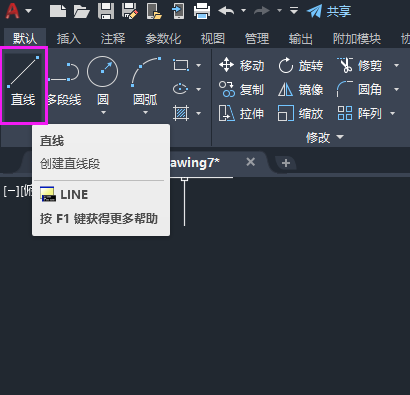This screenshot has height=395, width=410.
Task: Open an existing file folder icon
Action: tap(82, 11)
